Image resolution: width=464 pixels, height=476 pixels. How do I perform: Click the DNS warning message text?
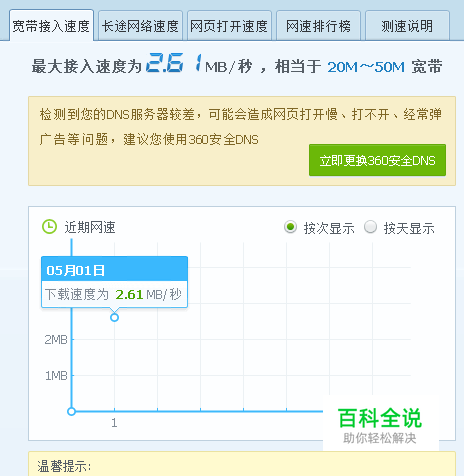point(241,127)
